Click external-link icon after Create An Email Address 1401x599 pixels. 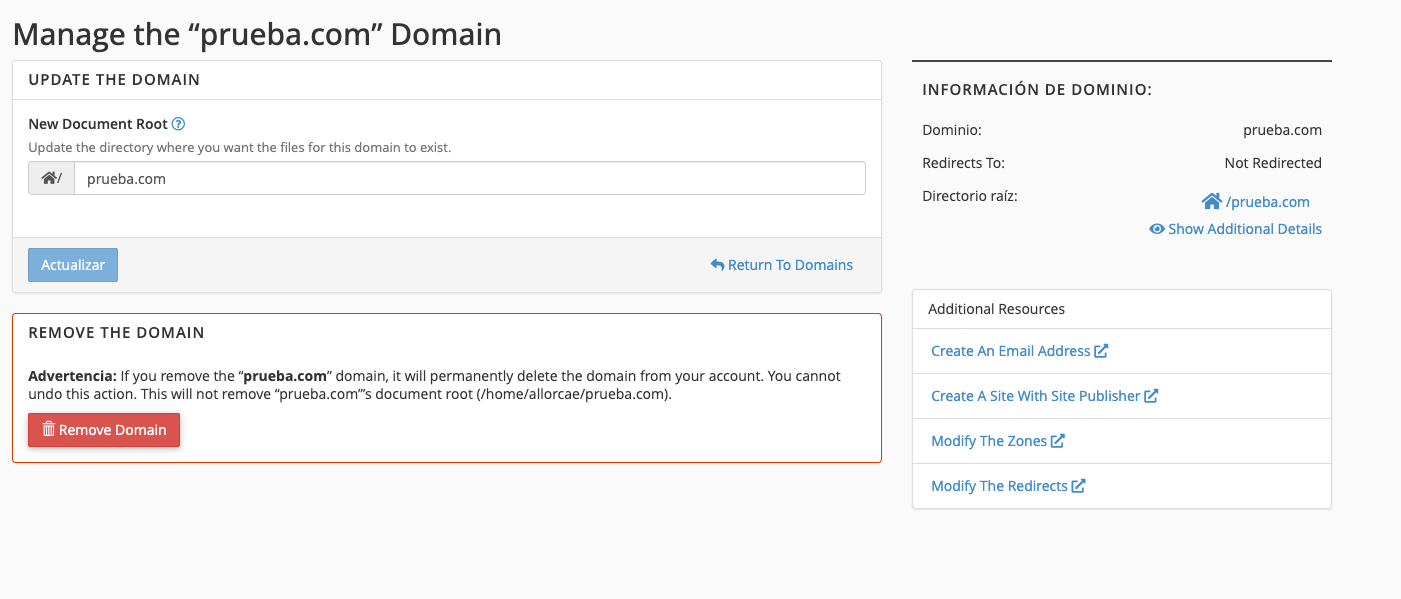[1101, 351]
